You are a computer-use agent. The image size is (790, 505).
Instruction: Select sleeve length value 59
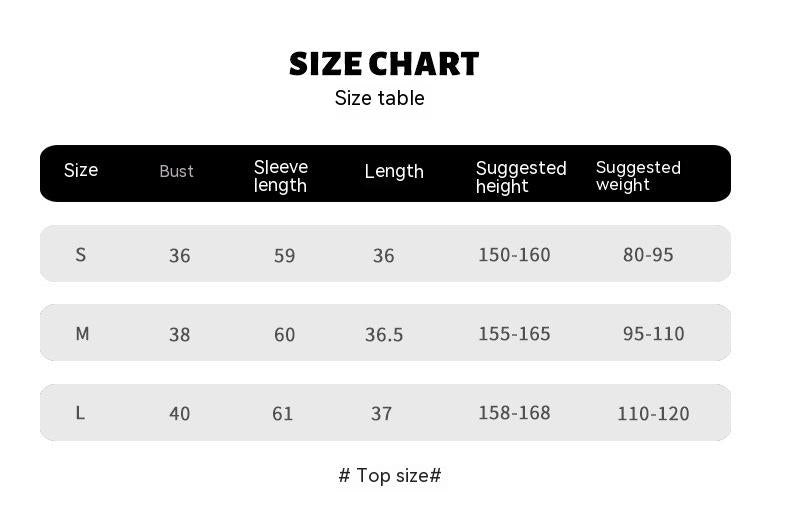284,255
